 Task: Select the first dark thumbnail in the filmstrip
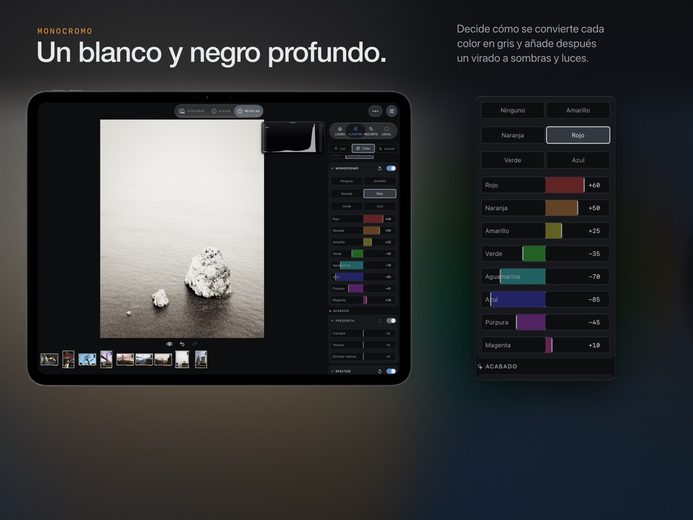pos(49,359)
